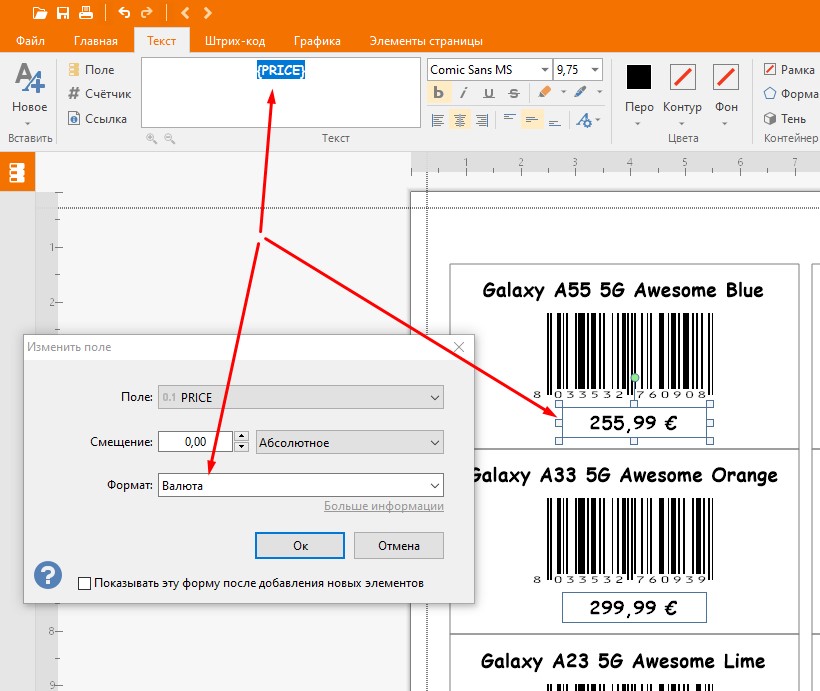Image resolution: width=820 pixels, height=691 pixels.
Task: Align text to the left
Action: pyautogui.click(x=438, y=120)
